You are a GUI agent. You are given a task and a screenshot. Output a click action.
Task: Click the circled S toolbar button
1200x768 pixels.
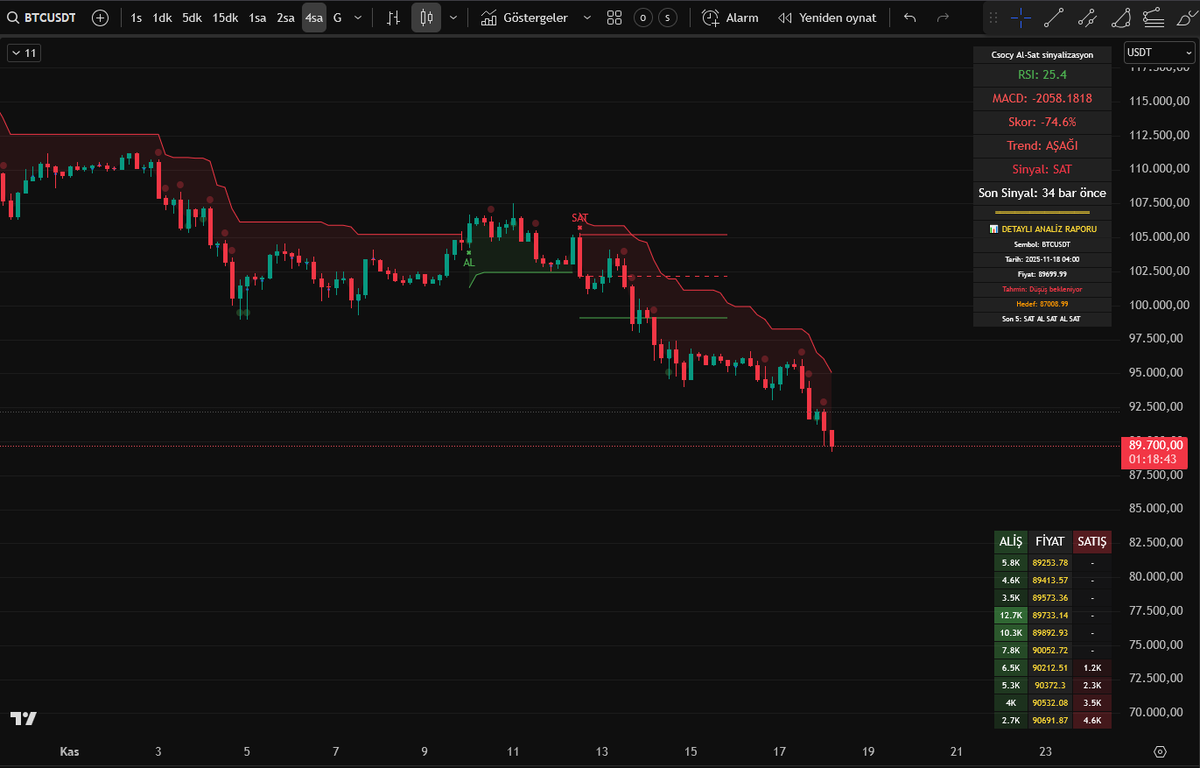(667, 18)
